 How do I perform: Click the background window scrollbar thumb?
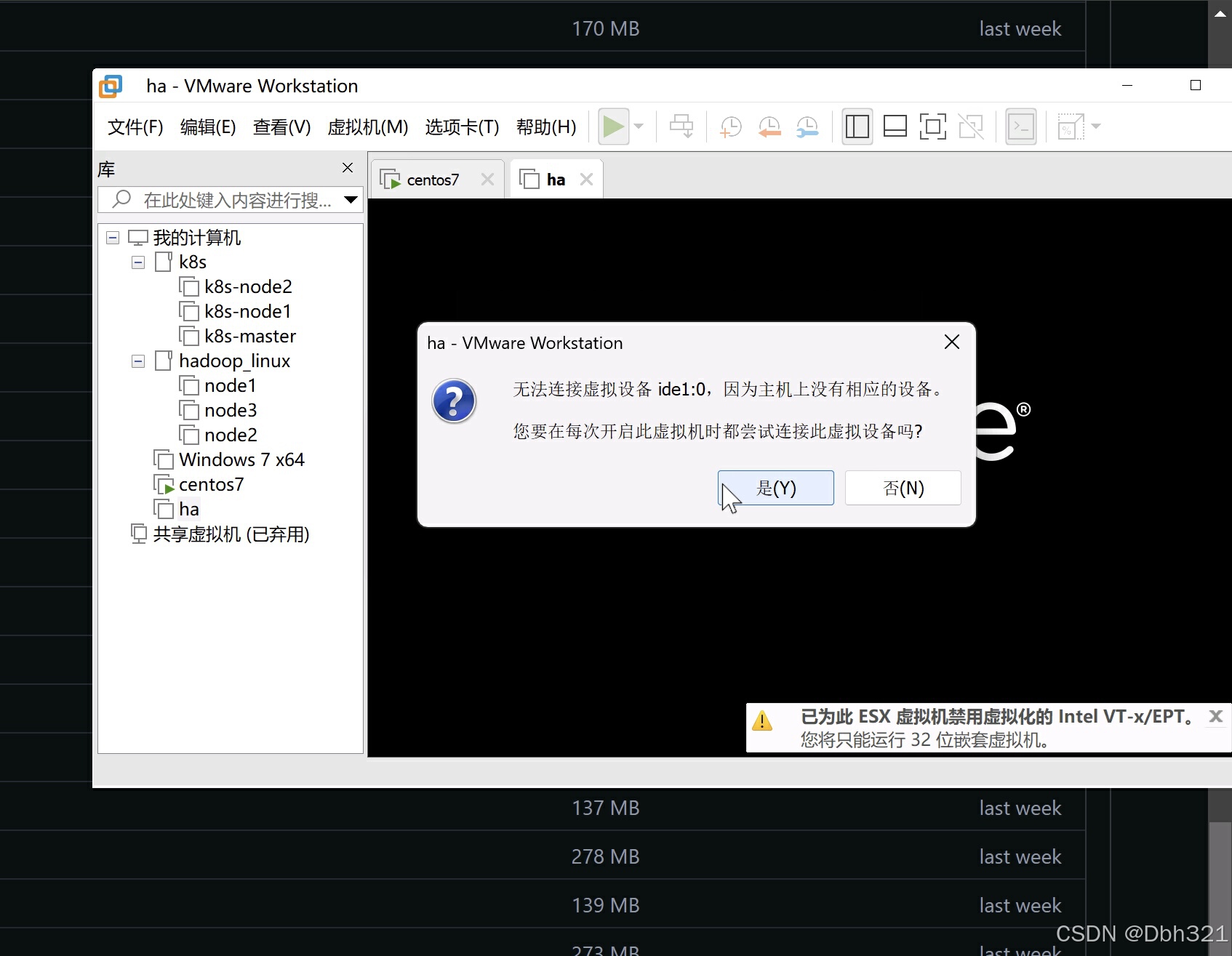click(x=1220, y=888)
